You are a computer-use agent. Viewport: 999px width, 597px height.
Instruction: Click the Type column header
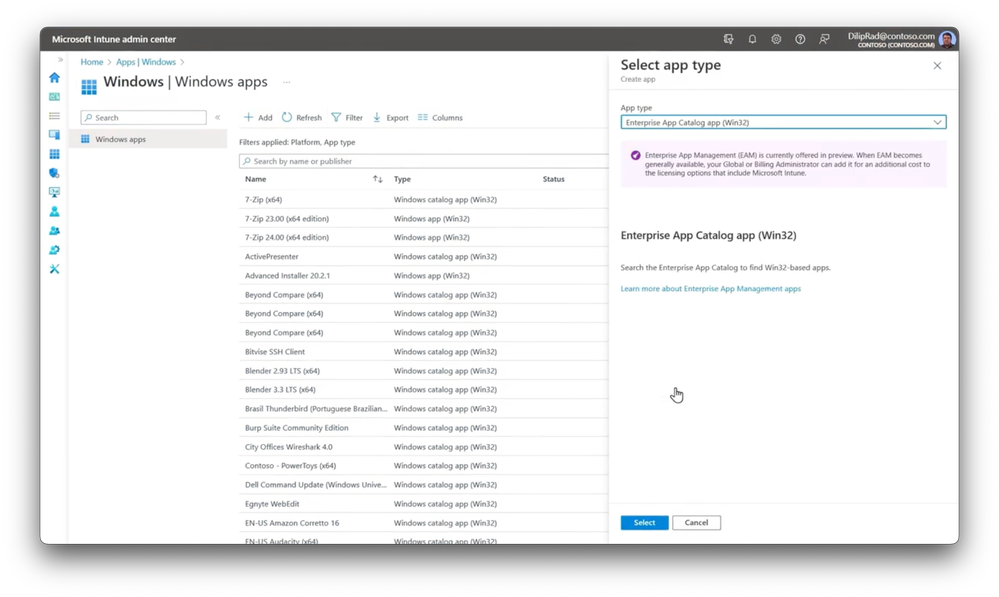coord(402,179)
